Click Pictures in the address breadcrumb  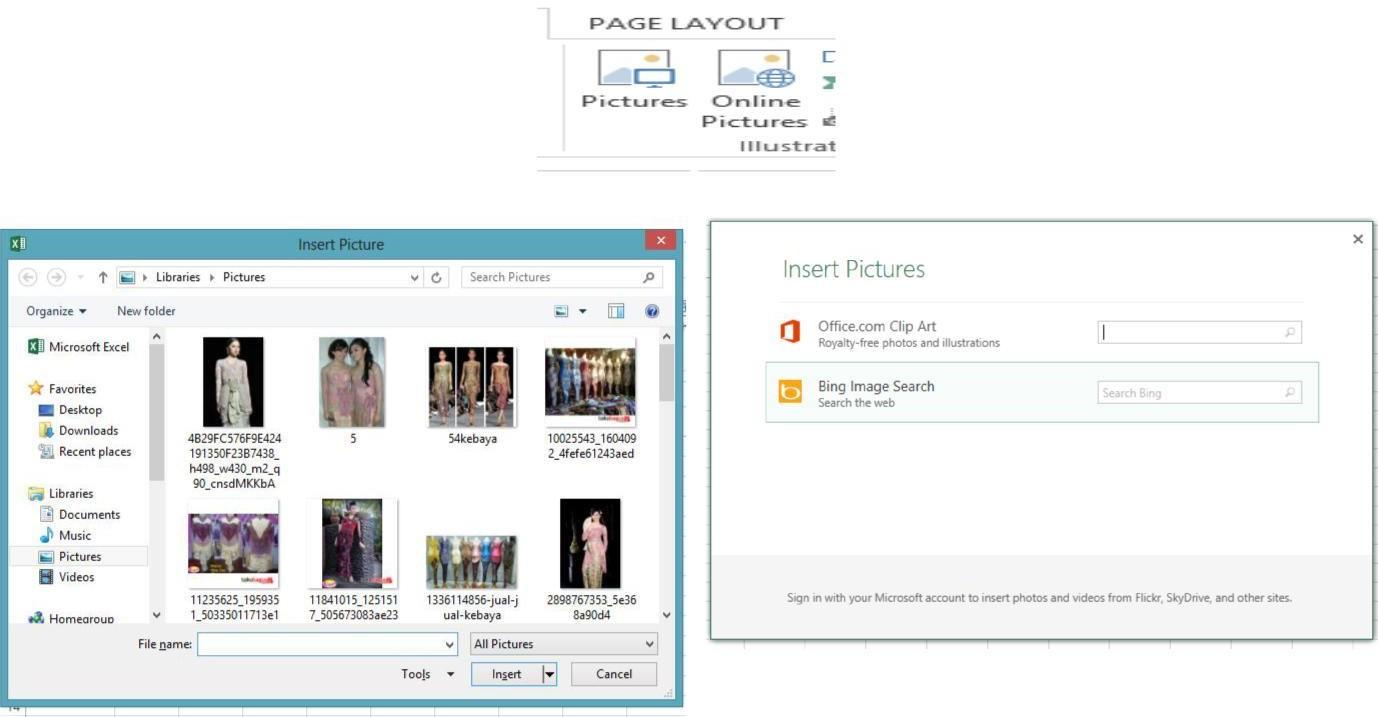(x=244, y=277)
